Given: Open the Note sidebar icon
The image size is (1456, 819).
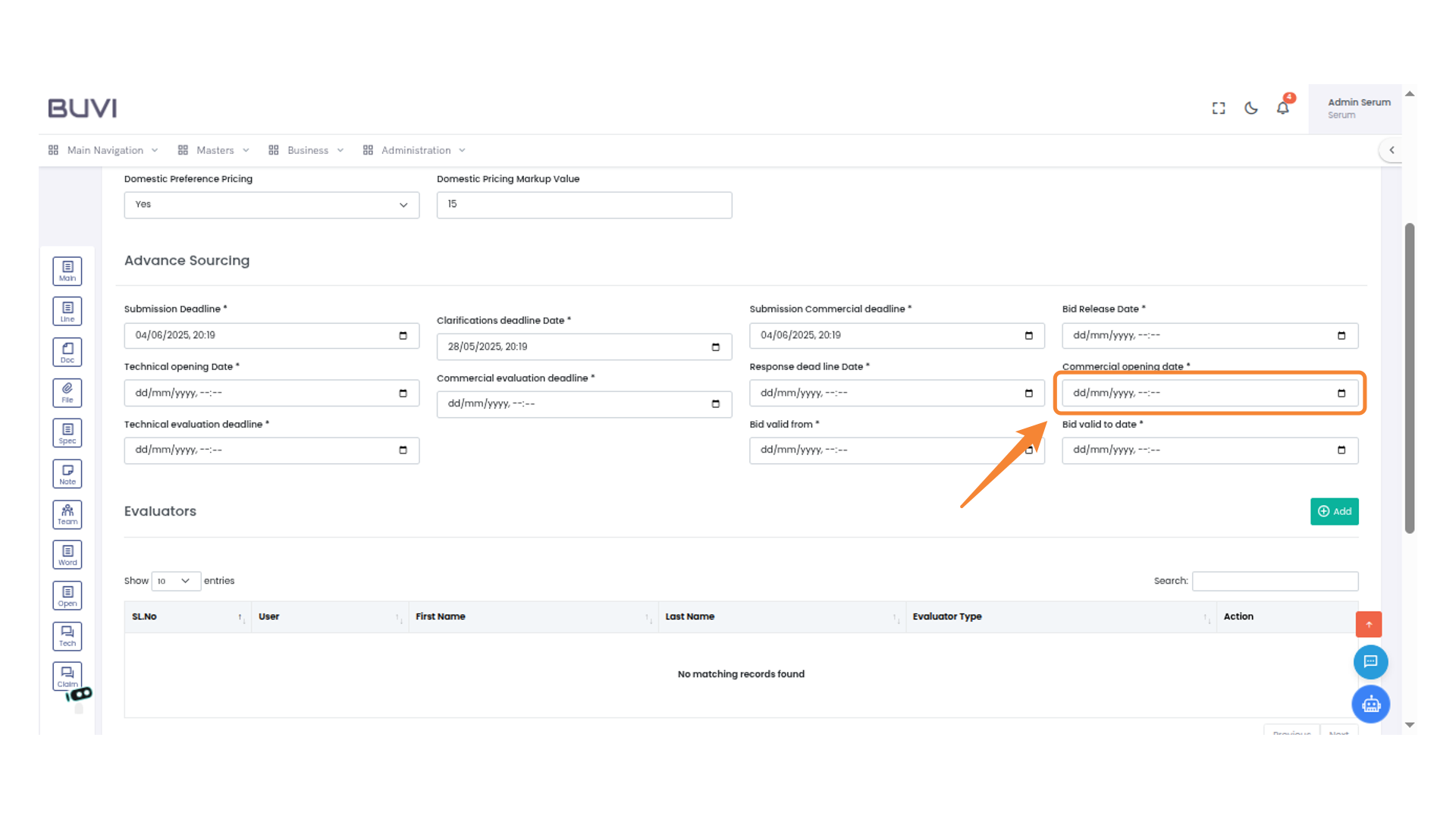Looking at the screenshot, I should 67,474.
